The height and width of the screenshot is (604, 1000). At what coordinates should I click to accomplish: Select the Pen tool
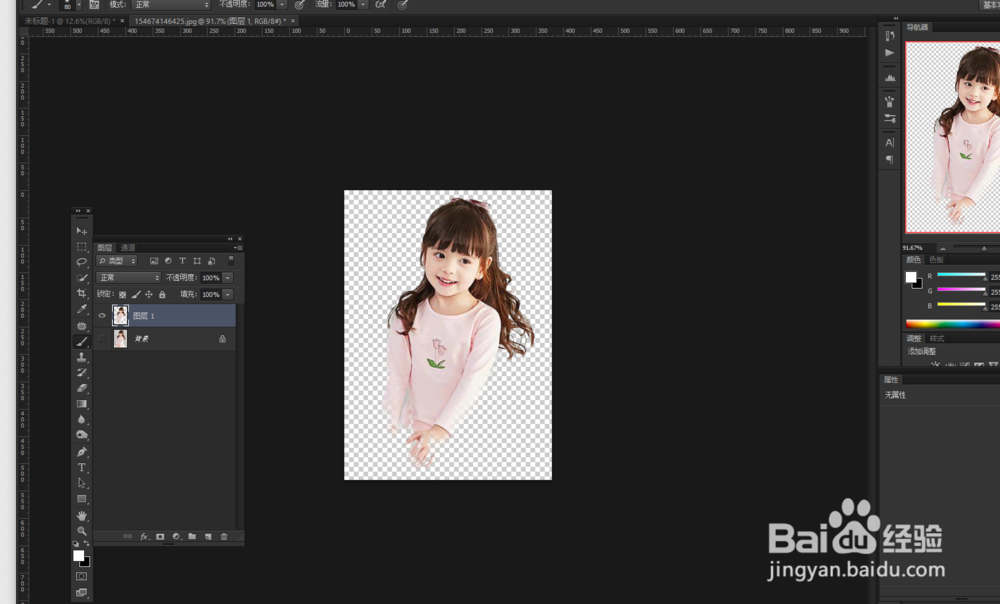point(82,452)
